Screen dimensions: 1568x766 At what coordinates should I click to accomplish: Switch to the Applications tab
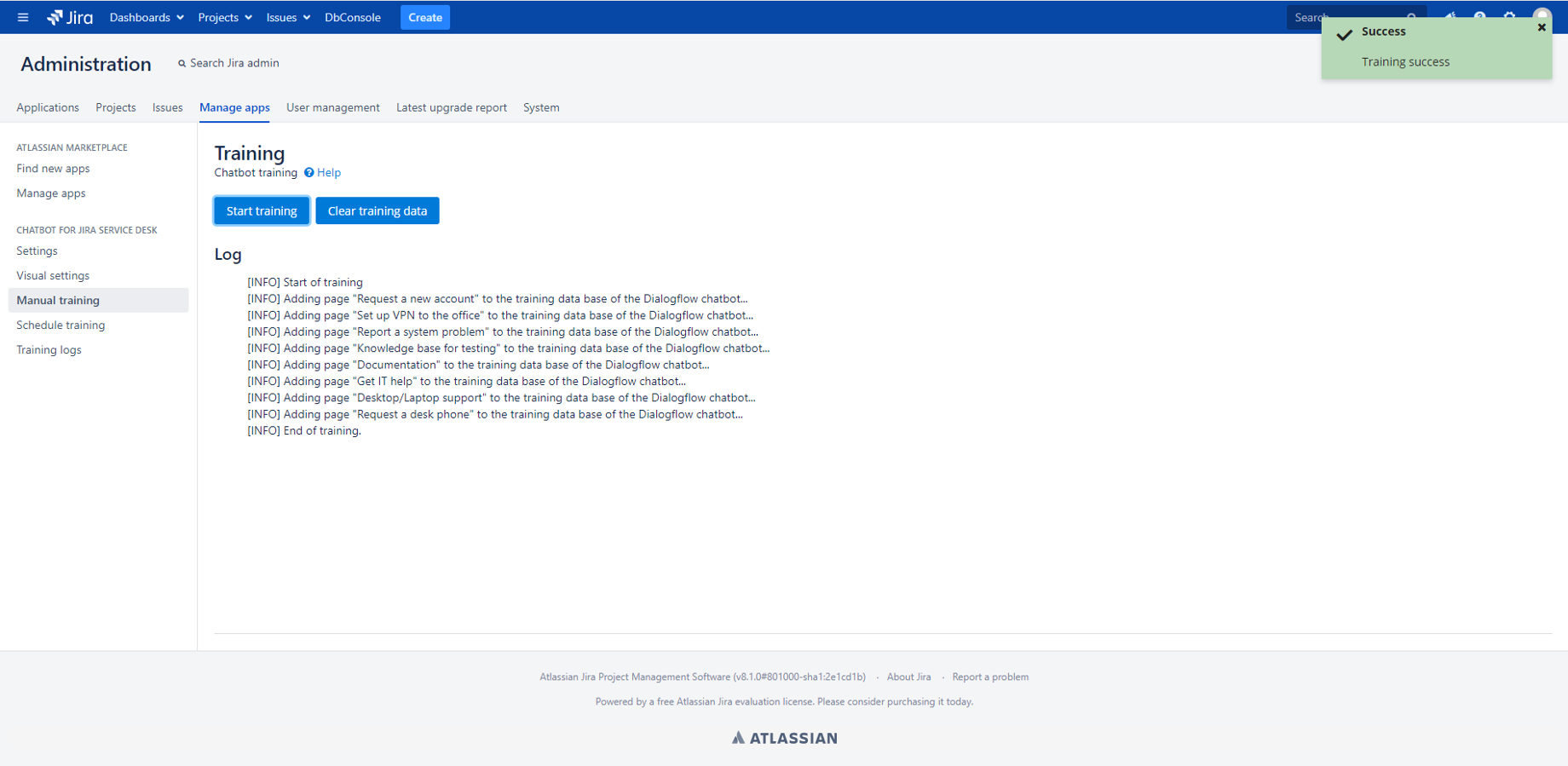pyautogui.click(x=48, y=107)
